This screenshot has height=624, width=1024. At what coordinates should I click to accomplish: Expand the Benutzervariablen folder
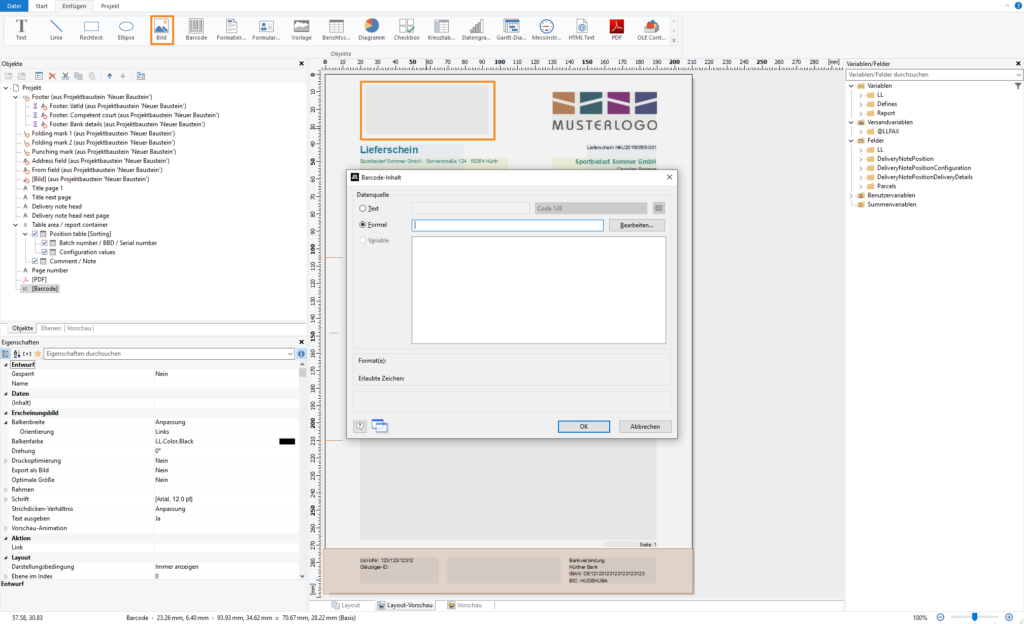coord(851,195)
